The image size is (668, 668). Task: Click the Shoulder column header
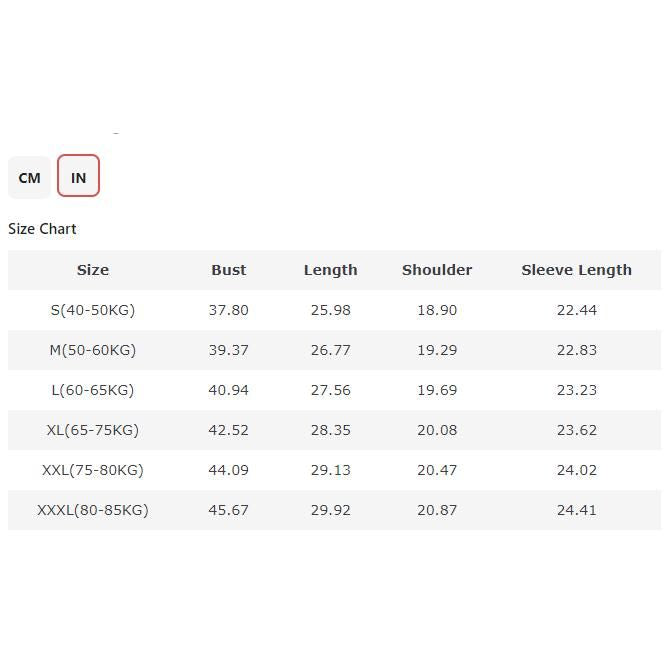(437, 270)
